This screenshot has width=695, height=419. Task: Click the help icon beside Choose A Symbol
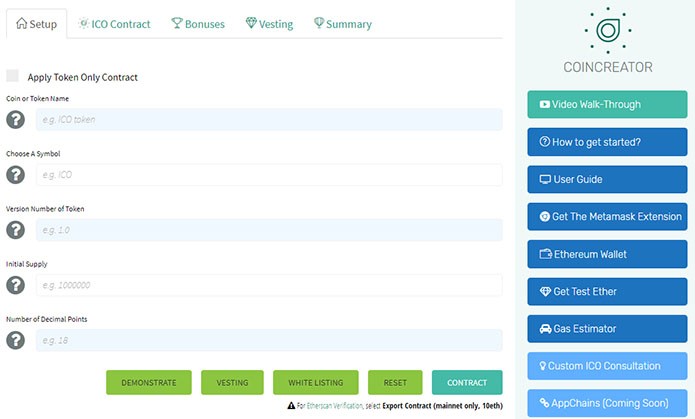[16, 175]
